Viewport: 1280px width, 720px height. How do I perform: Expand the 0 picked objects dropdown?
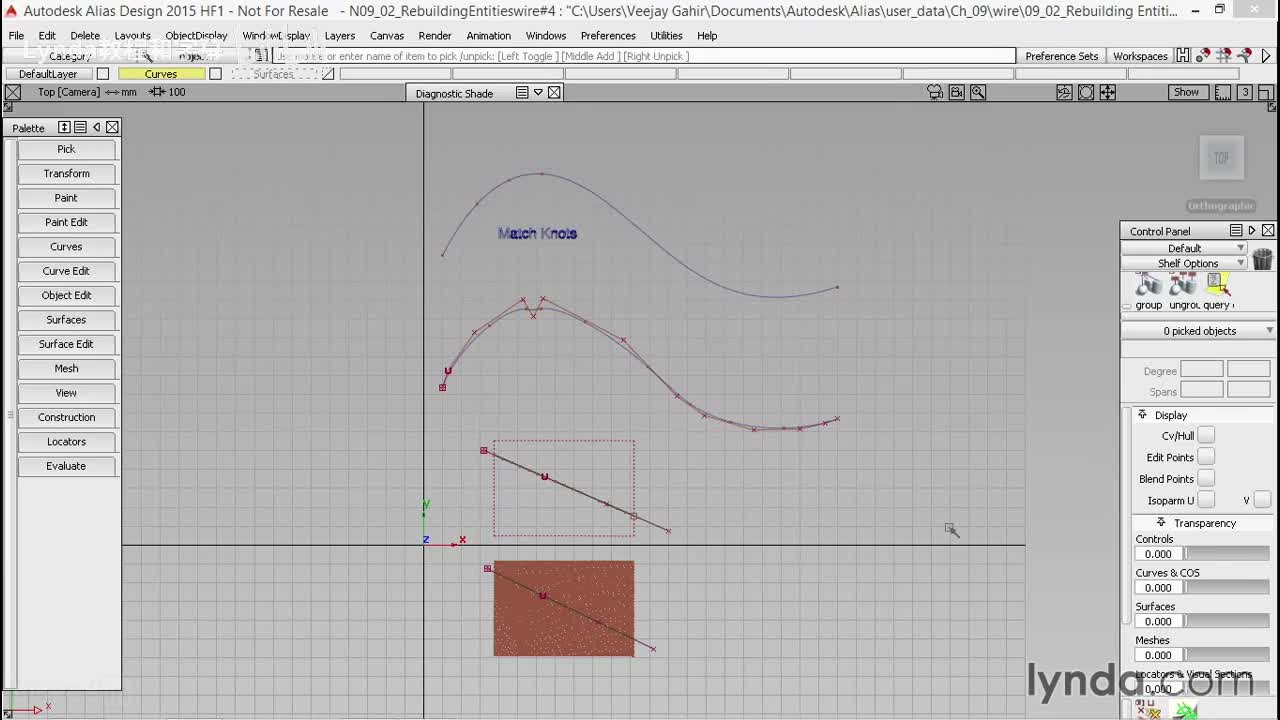pos(1199,331)
